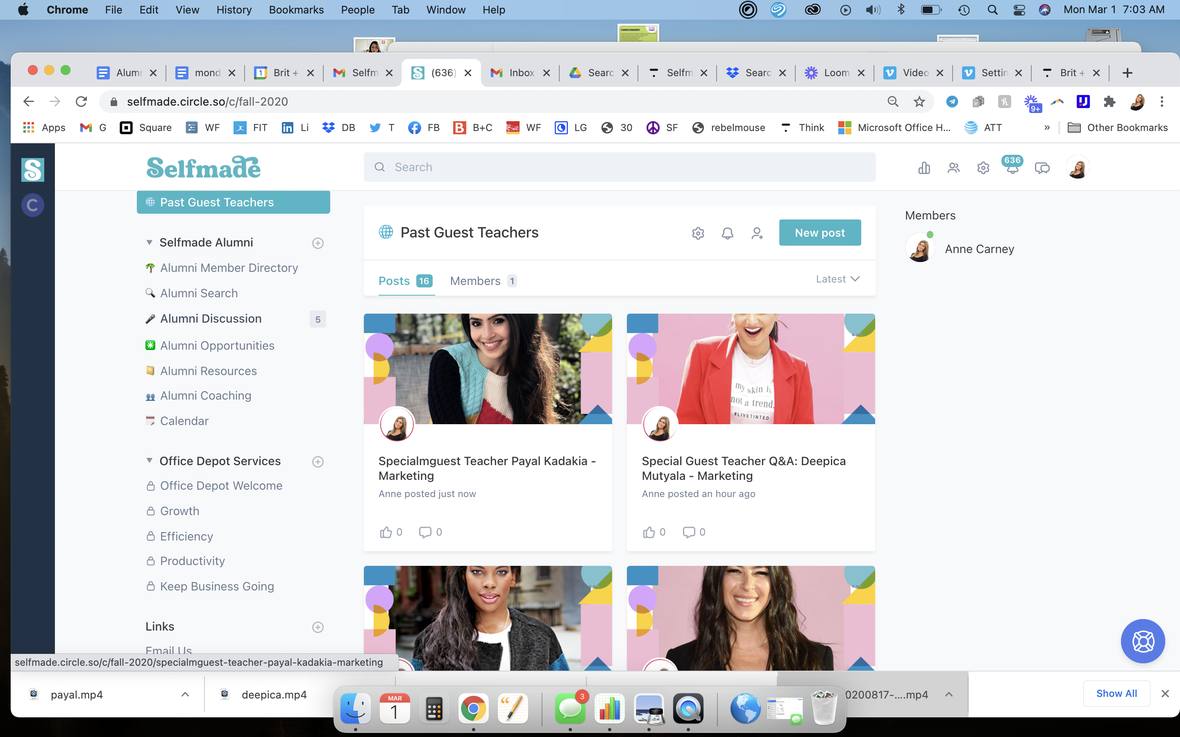
Task: Add a new link with plus icon
Action: coord(318,627)
